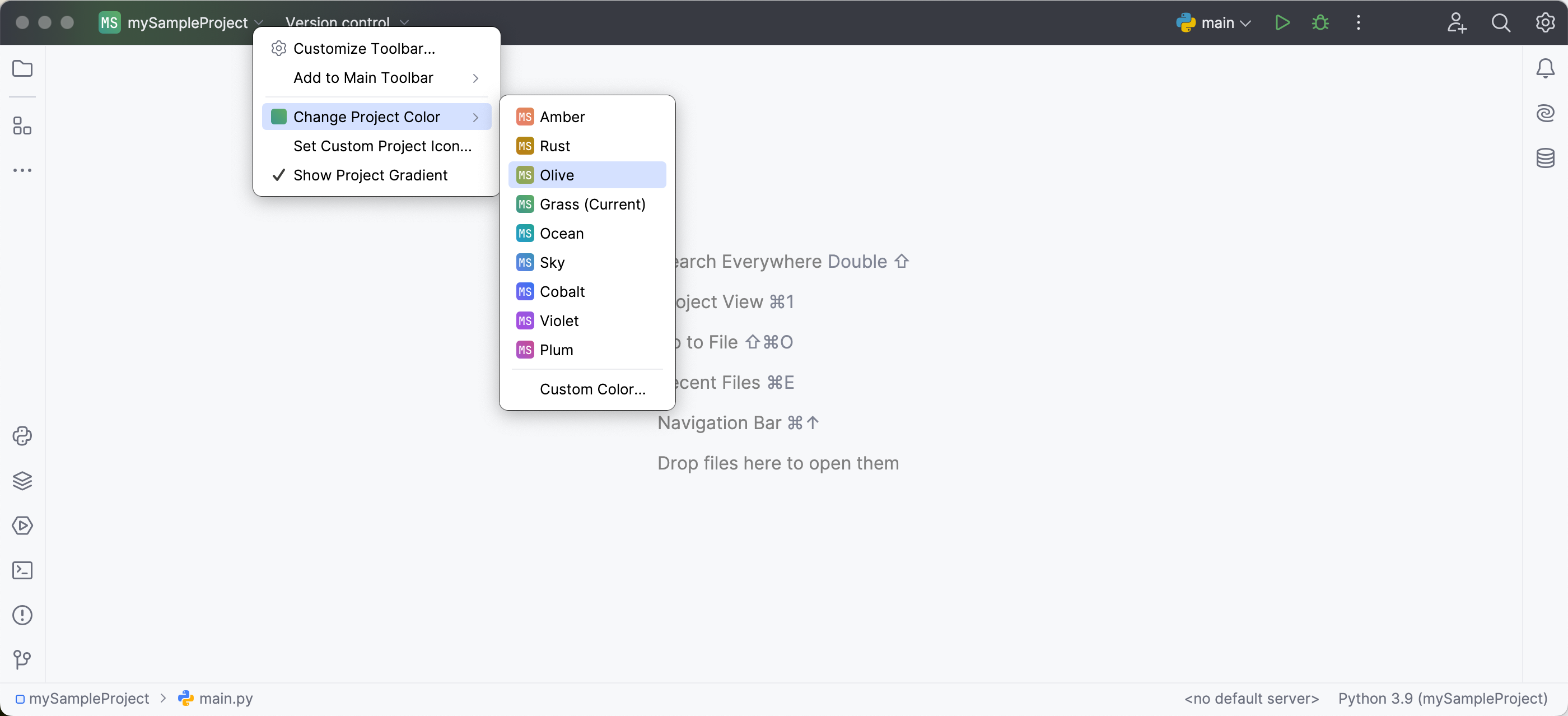This screenshot has width=1568, height=716.
Task: Select the Change Project Color entry
Action: pyautogui.click(x=377, y=117)
